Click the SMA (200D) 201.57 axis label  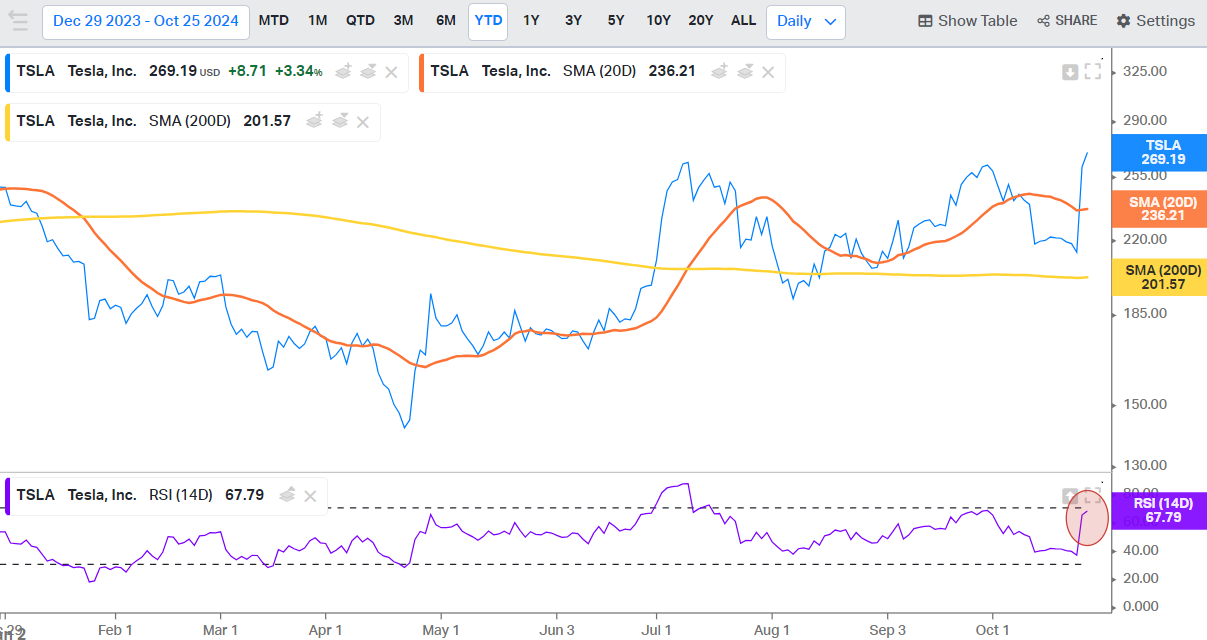[1160, 277]
